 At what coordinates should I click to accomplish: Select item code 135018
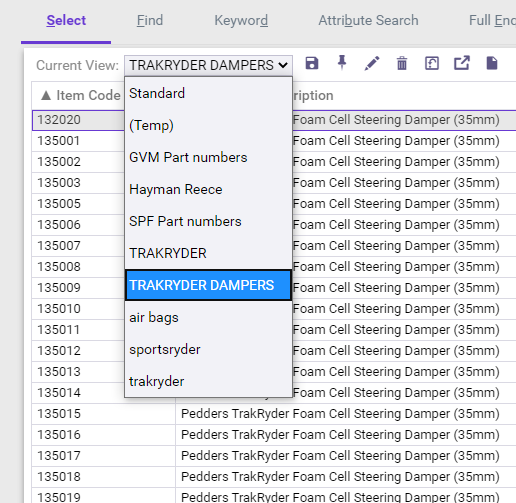[x=59, y=477]
